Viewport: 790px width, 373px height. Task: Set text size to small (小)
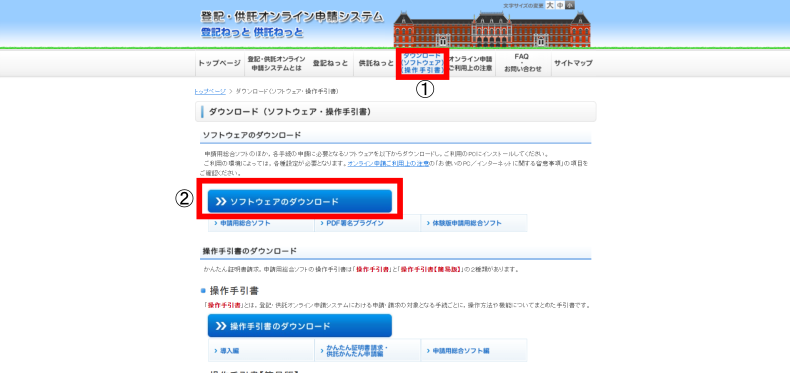coord(570,6)
